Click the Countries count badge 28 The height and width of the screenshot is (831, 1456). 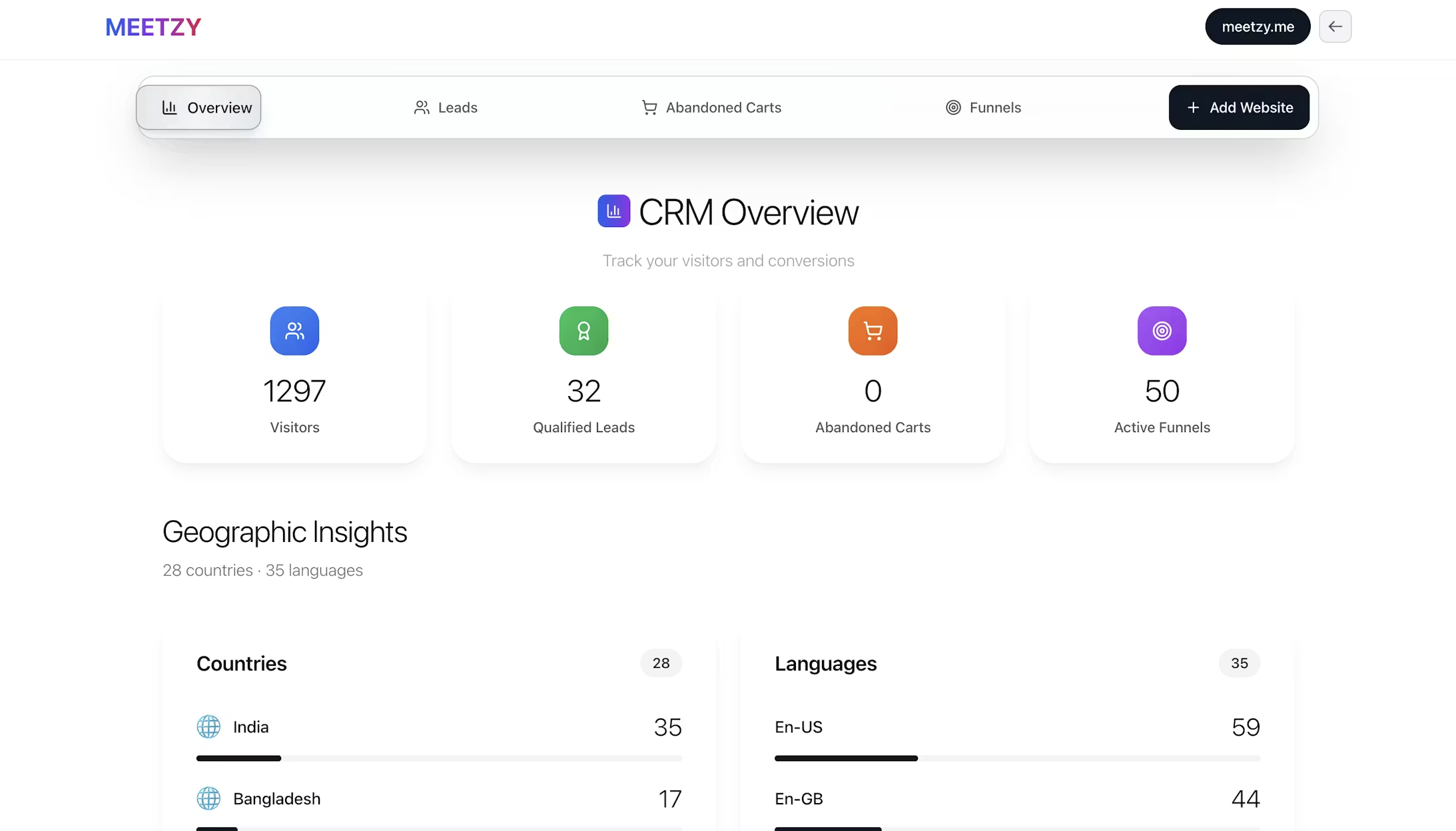(x=661, y=663)
